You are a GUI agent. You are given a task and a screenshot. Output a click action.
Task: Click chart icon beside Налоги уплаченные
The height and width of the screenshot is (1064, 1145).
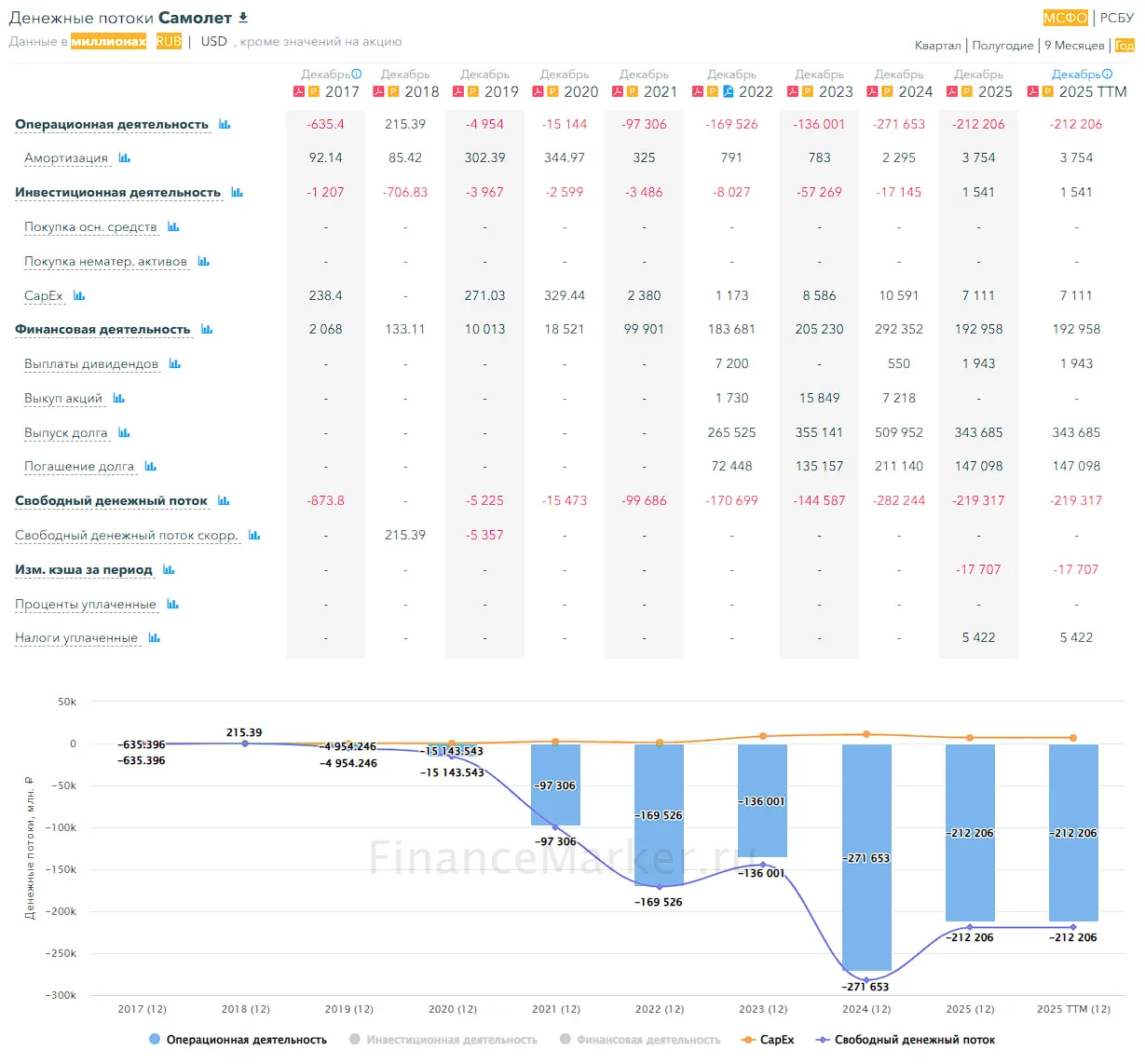[x=155, y=638]
